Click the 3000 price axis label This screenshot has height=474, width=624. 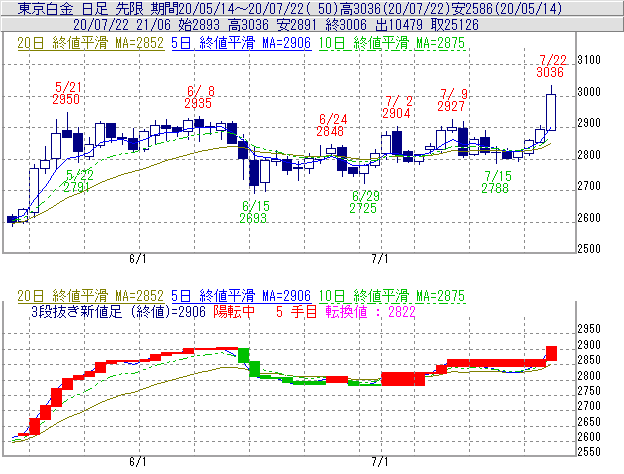tap(589, 92)
